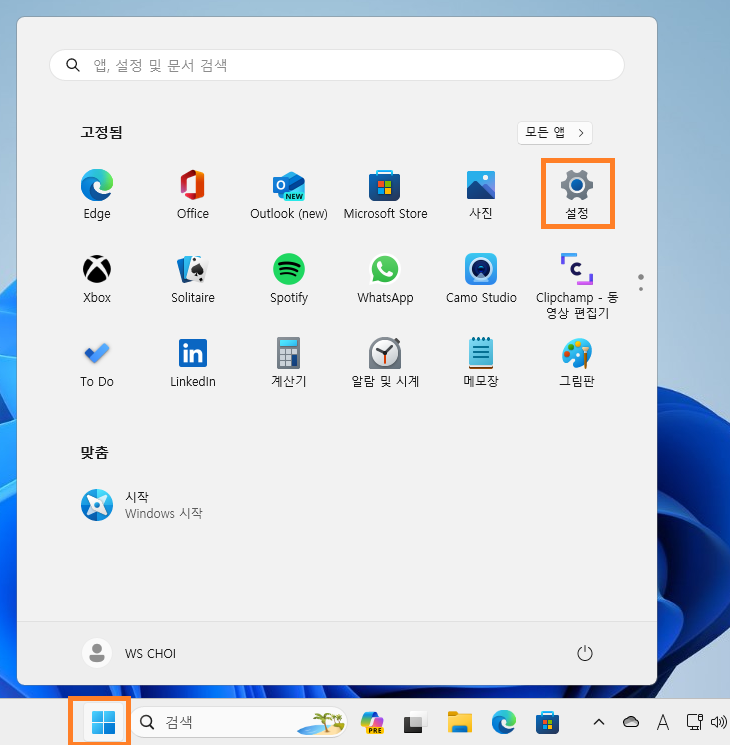Viewport: 730px width, 745px height.
Task: Switch input language indicator A
Action: pos(663,722)
